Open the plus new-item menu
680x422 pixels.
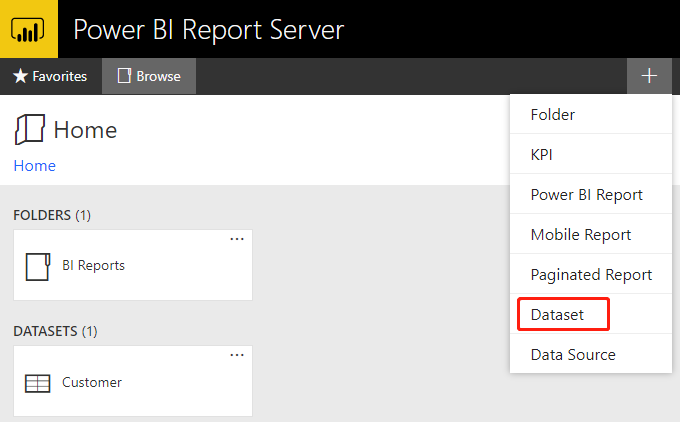649,76
